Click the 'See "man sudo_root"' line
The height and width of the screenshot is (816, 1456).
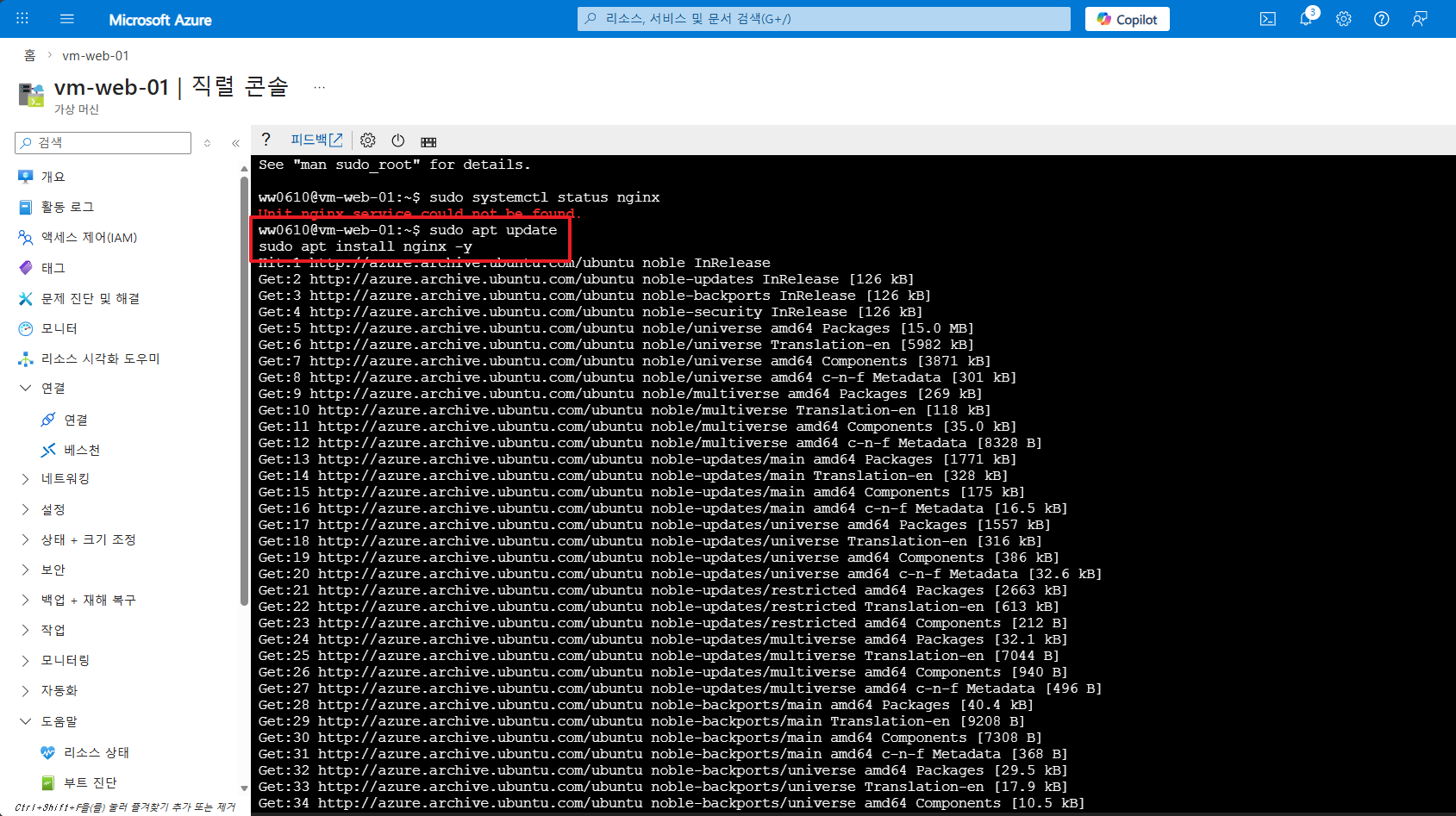(395, 165)
